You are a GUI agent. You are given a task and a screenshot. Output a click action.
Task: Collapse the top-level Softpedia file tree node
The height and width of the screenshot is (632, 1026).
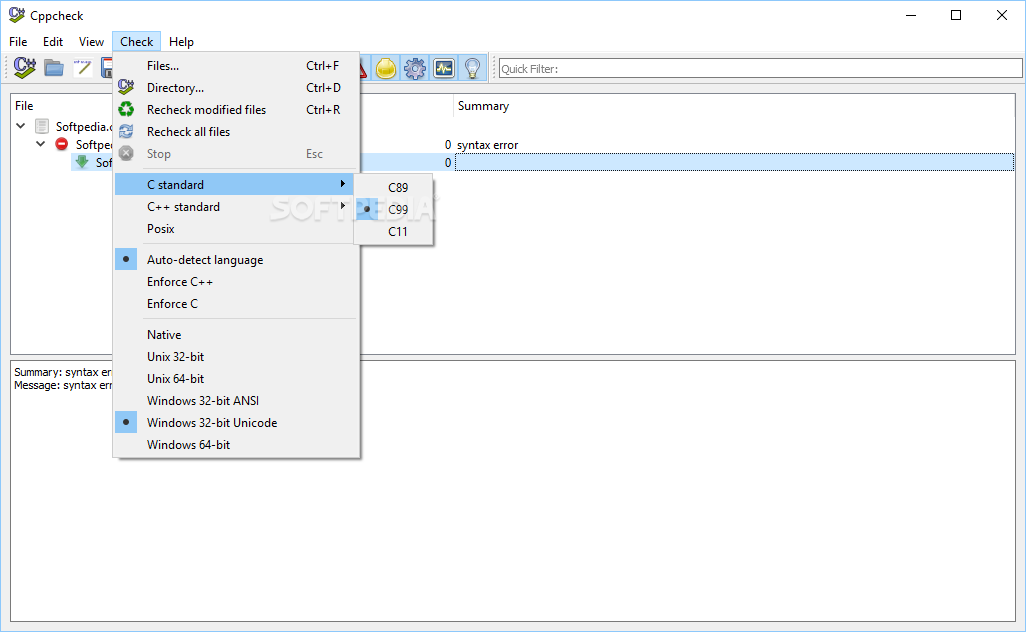pos(21,126)
